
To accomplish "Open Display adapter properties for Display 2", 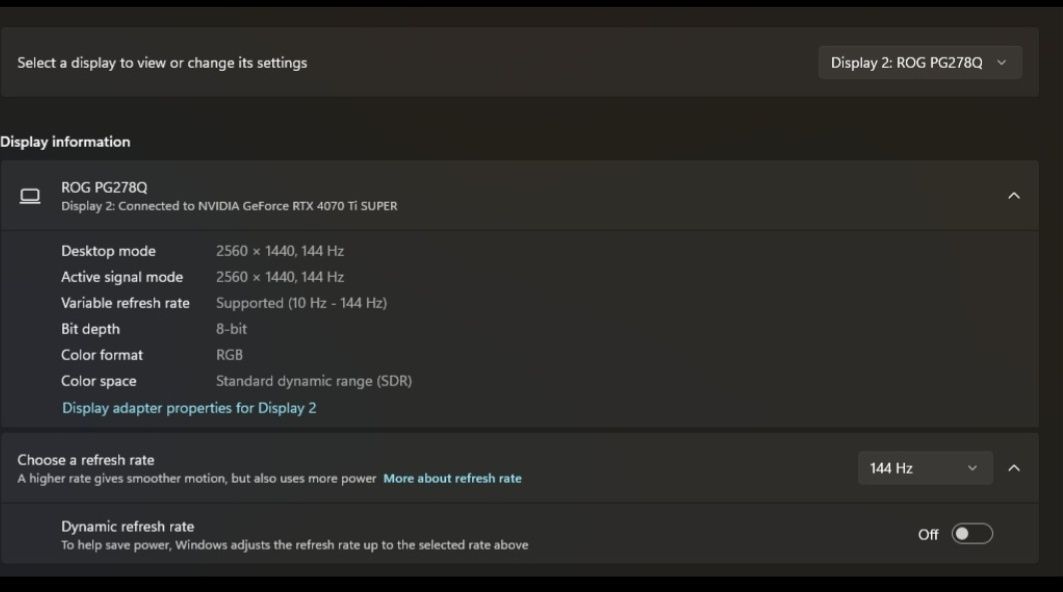I will pyautogui.click(x=189, y=408).
